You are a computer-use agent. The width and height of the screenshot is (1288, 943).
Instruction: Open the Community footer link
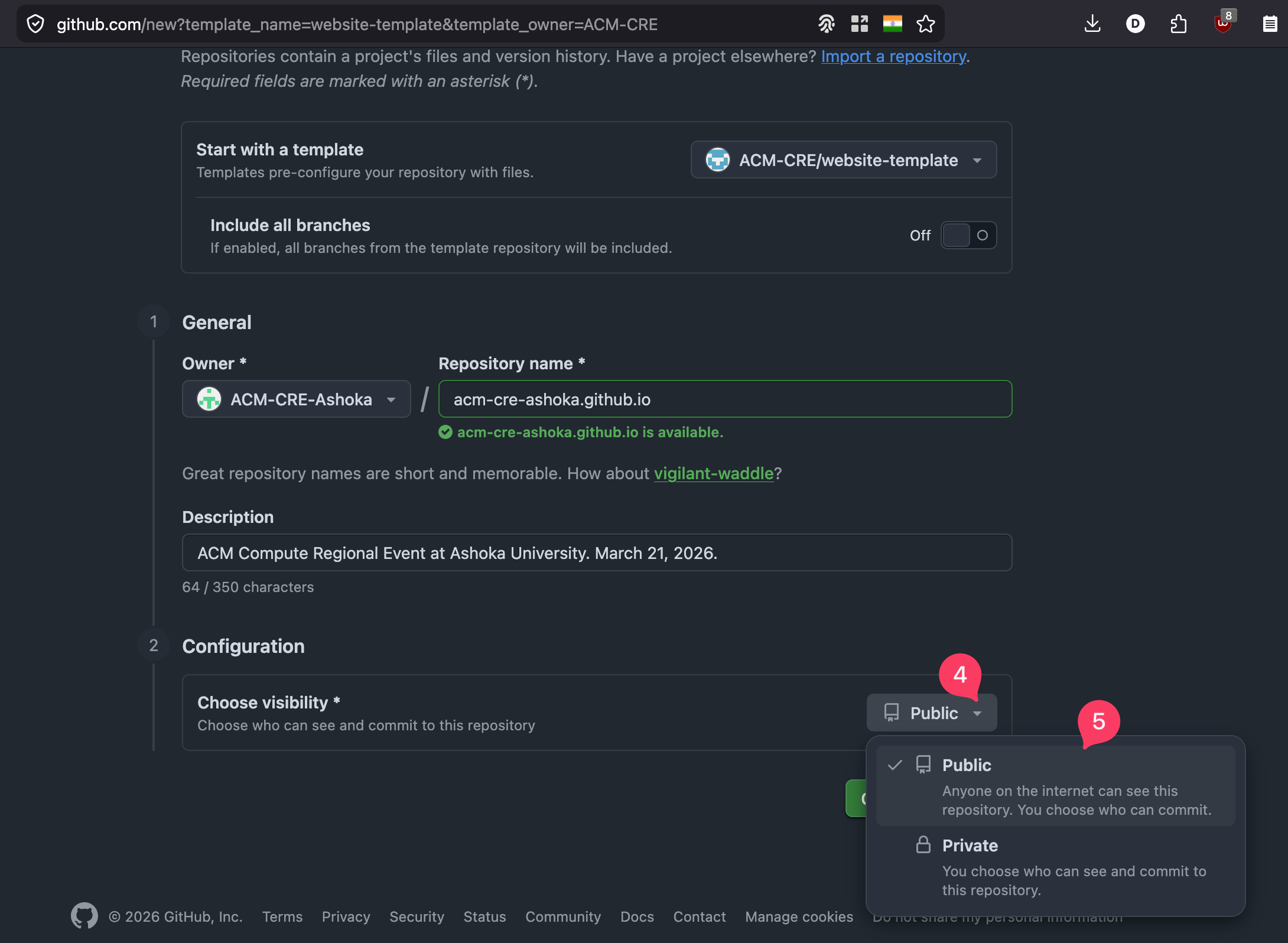point(563,916)
